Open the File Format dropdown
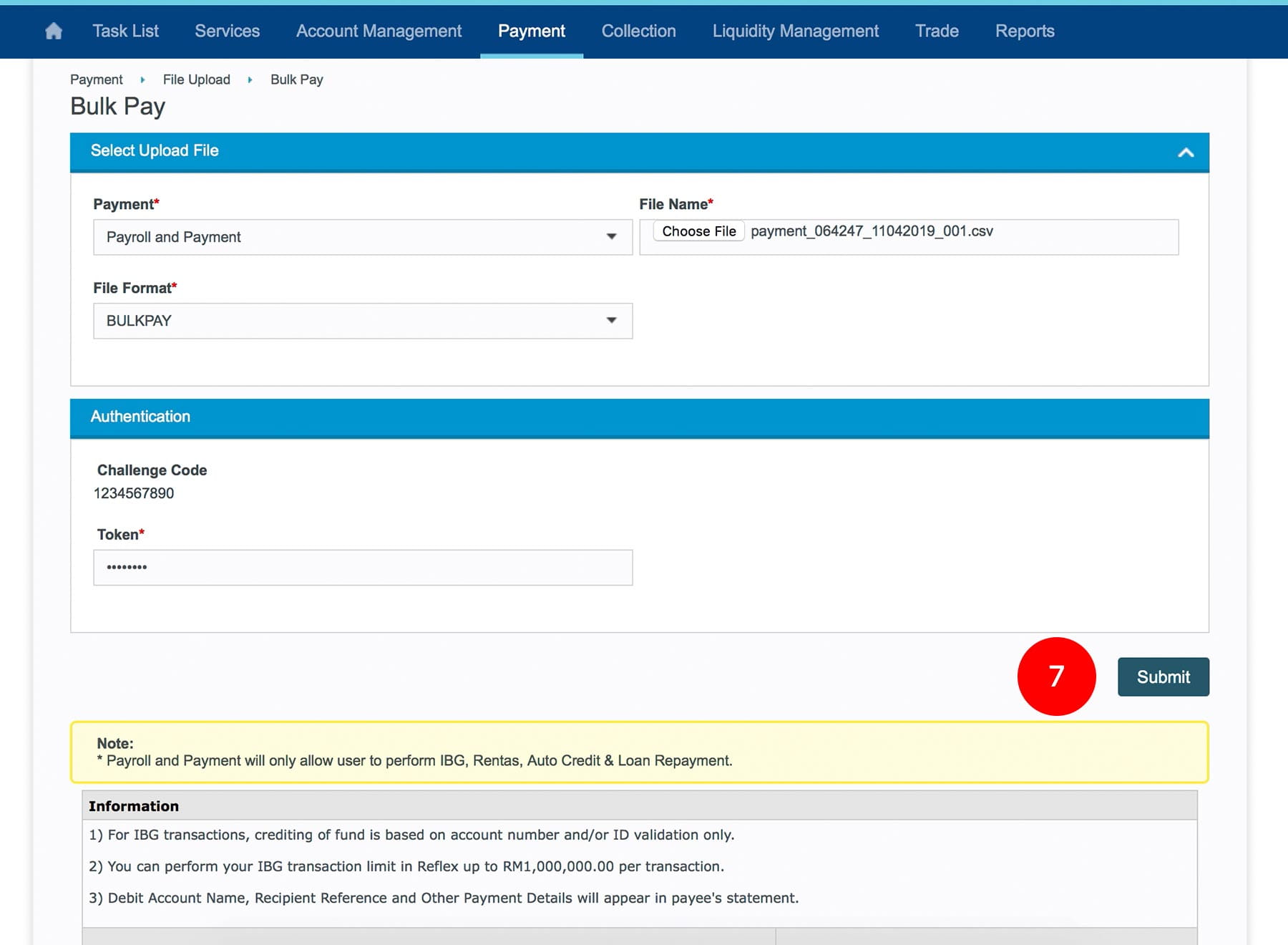Screen dimensions: 1288x945 (x=362, y=321)
